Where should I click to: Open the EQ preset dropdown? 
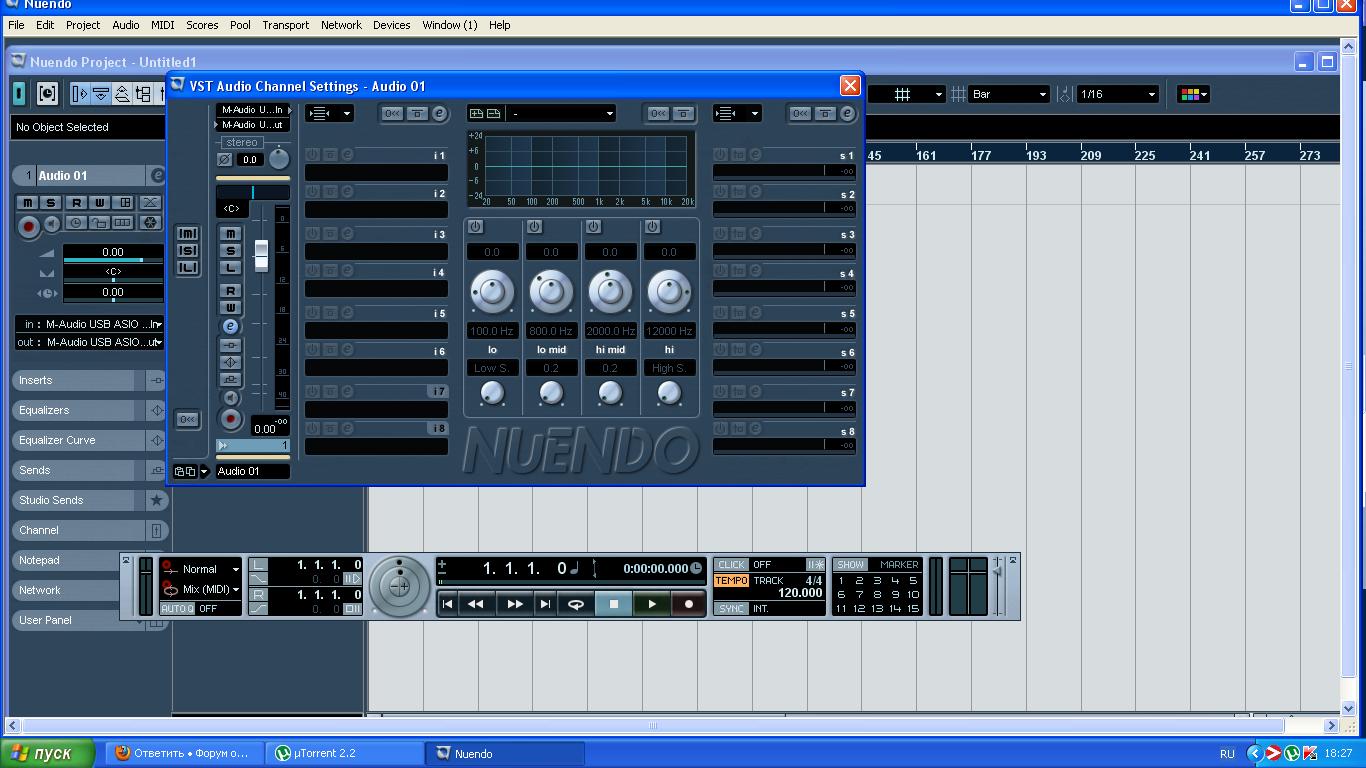(x=562, y=114)
